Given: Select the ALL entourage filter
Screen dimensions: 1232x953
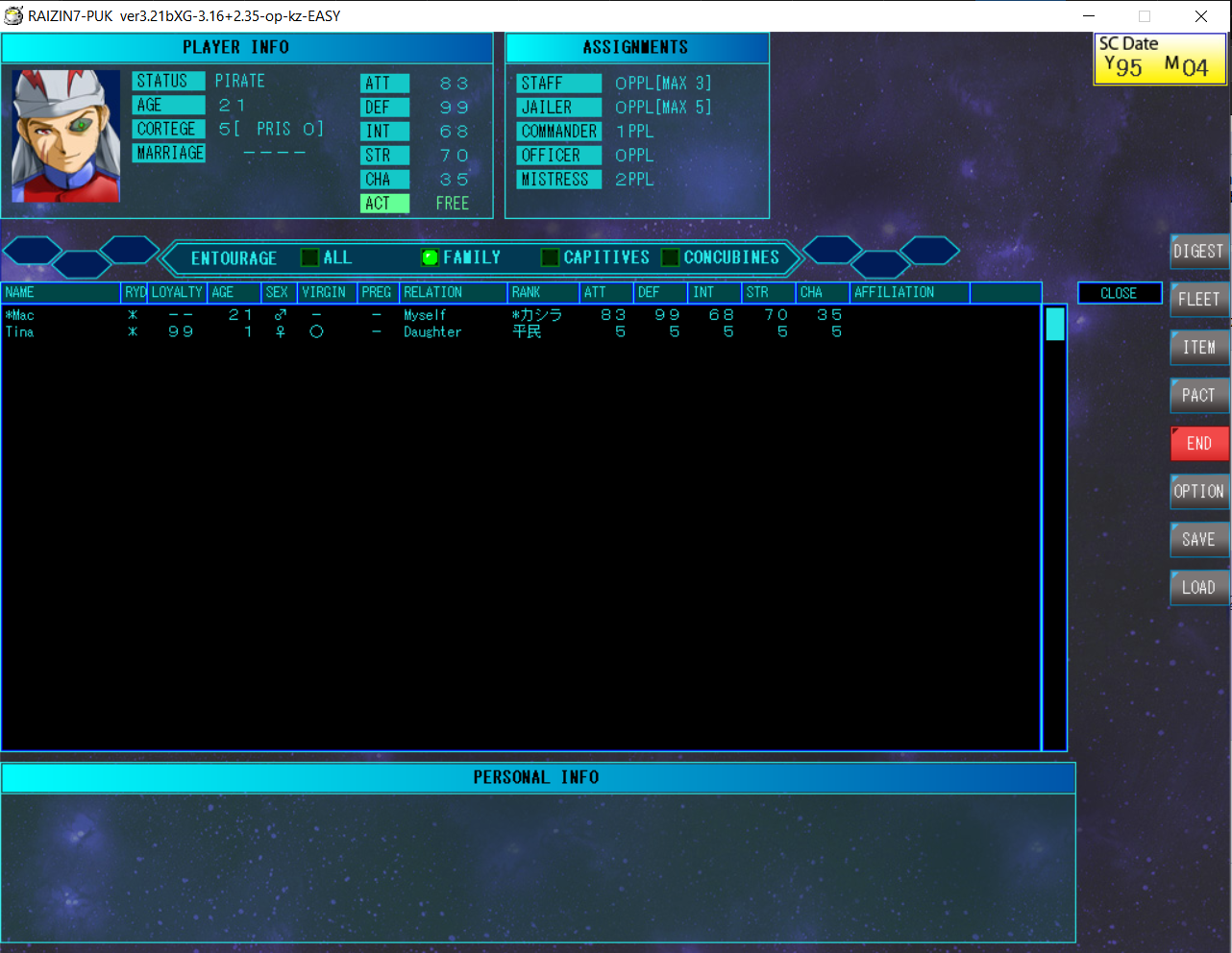Looking at the screenshot, I should pyautogui.click(x=310, y=257).
